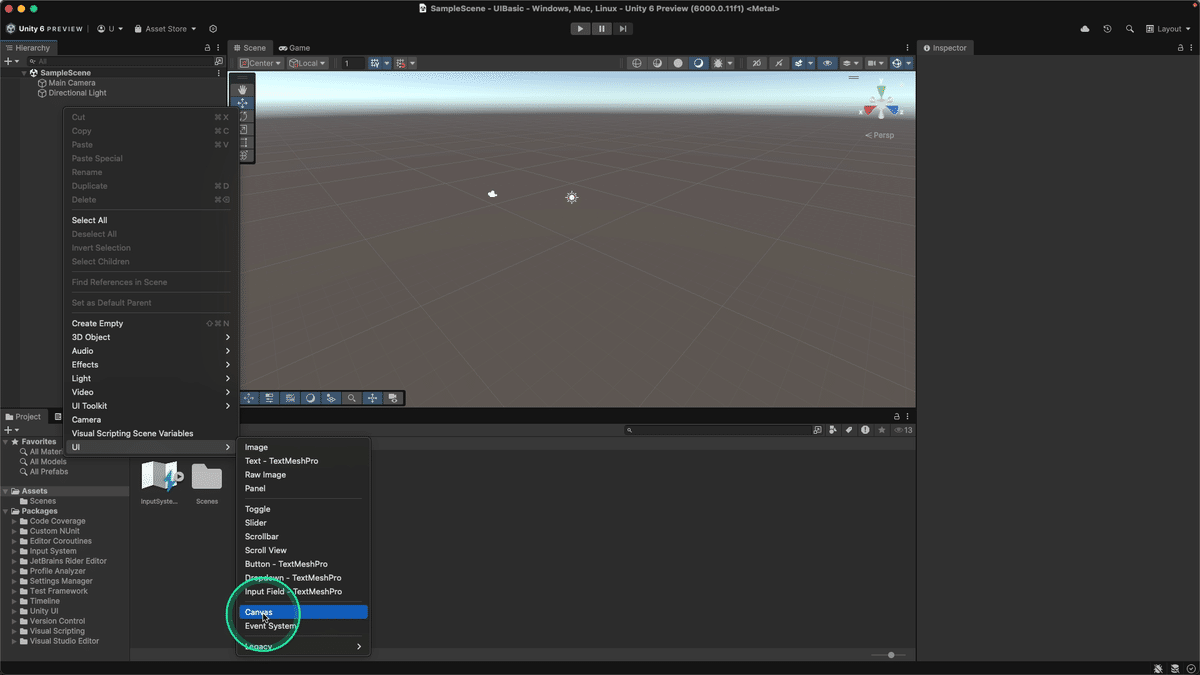Screen dimensions: 1200x675
Task: Open search by type filter icon
Action: [833, 430]
